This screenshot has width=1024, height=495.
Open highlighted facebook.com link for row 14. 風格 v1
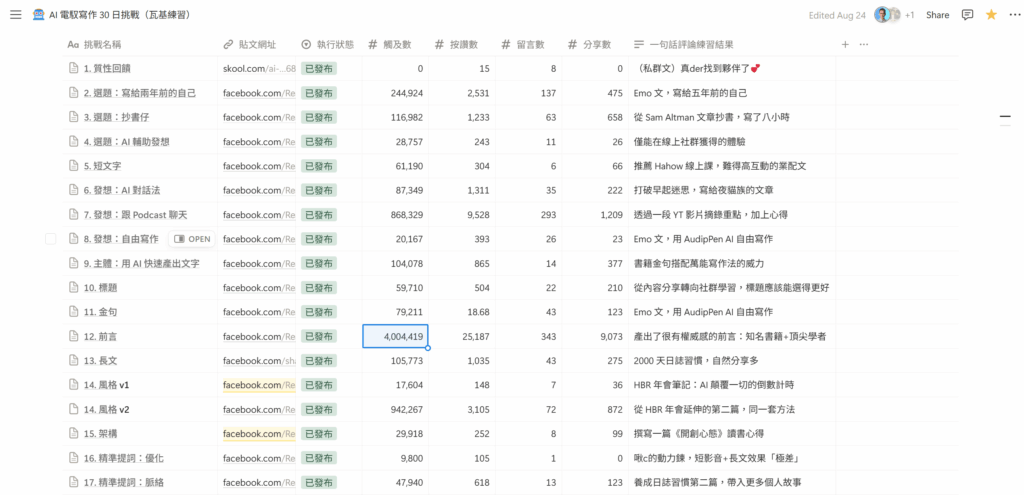pos(259,385)
